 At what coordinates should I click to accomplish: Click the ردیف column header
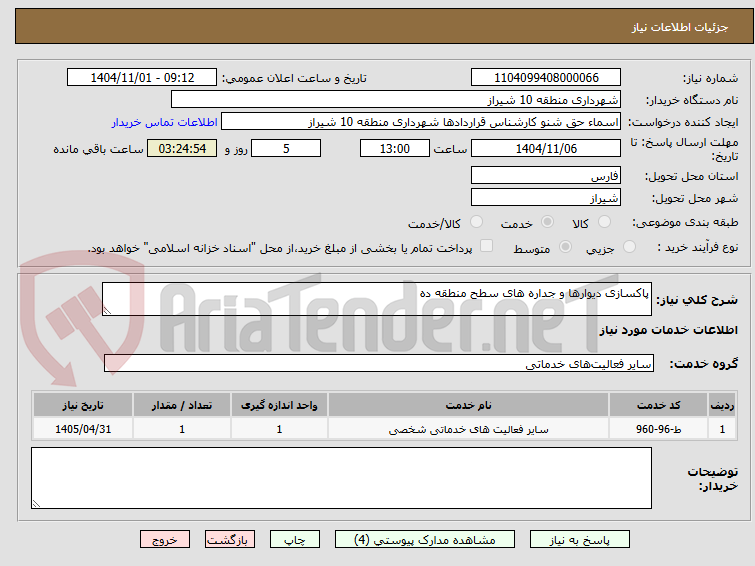click(x=722, y=405)
